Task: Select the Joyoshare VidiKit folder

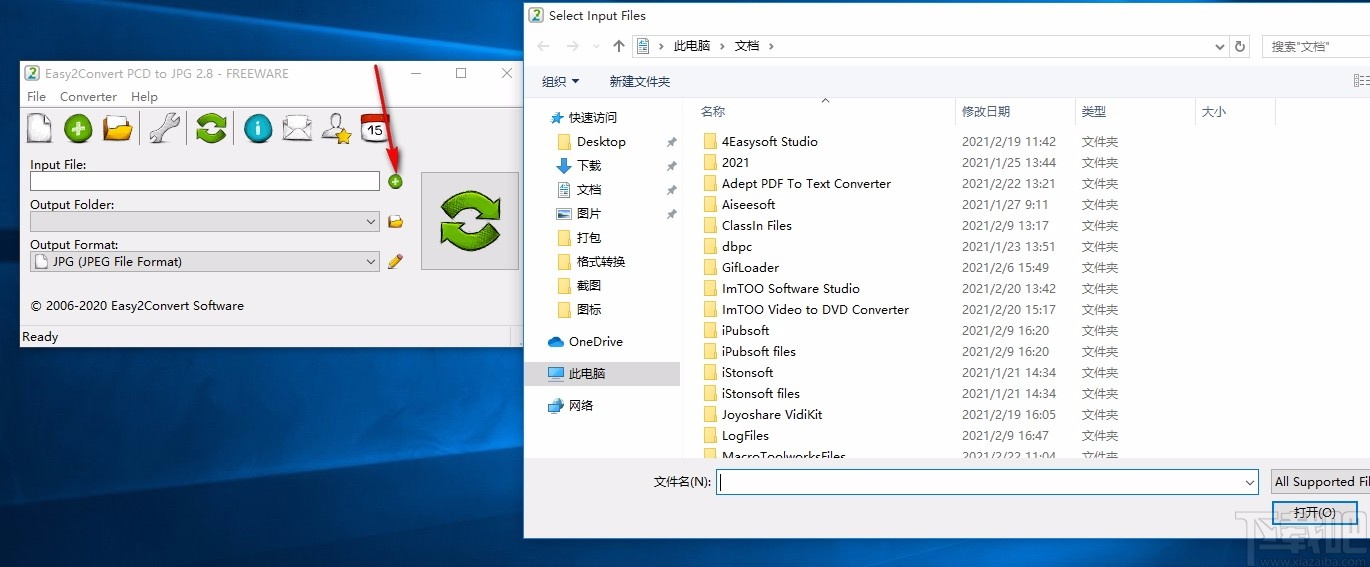Action: coord(772,415)
